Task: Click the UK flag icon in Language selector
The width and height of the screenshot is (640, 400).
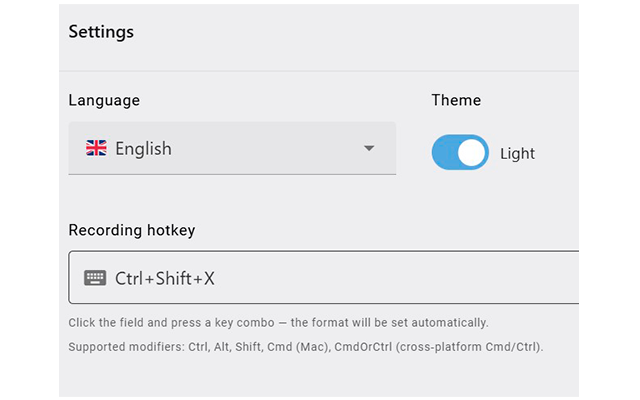Action: coord(96,149)
